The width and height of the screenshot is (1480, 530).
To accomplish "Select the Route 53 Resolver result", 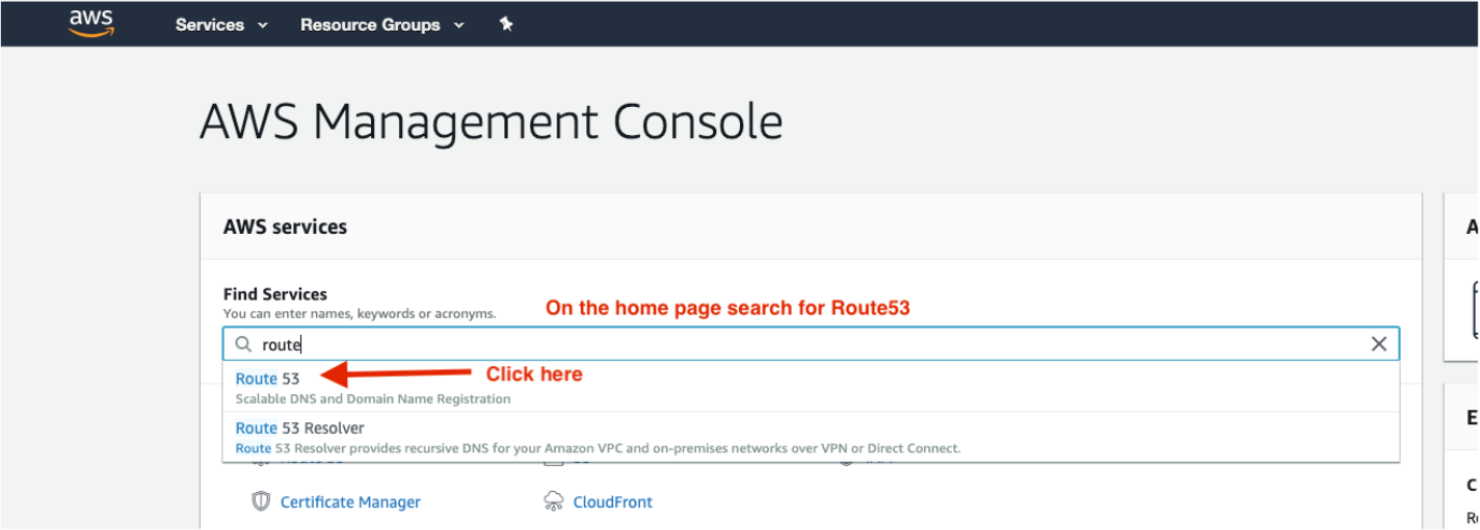I will click(811, 437).
